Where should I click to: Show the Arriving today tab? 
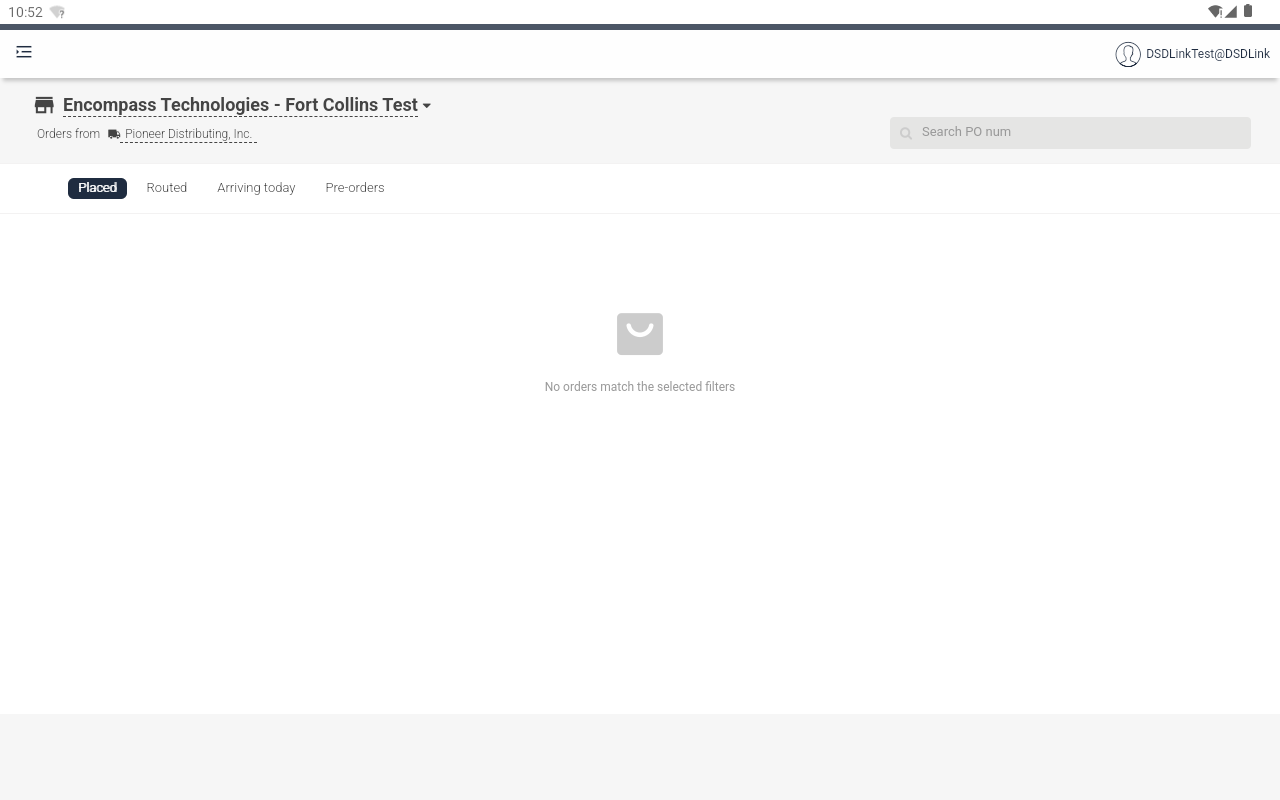256,188
